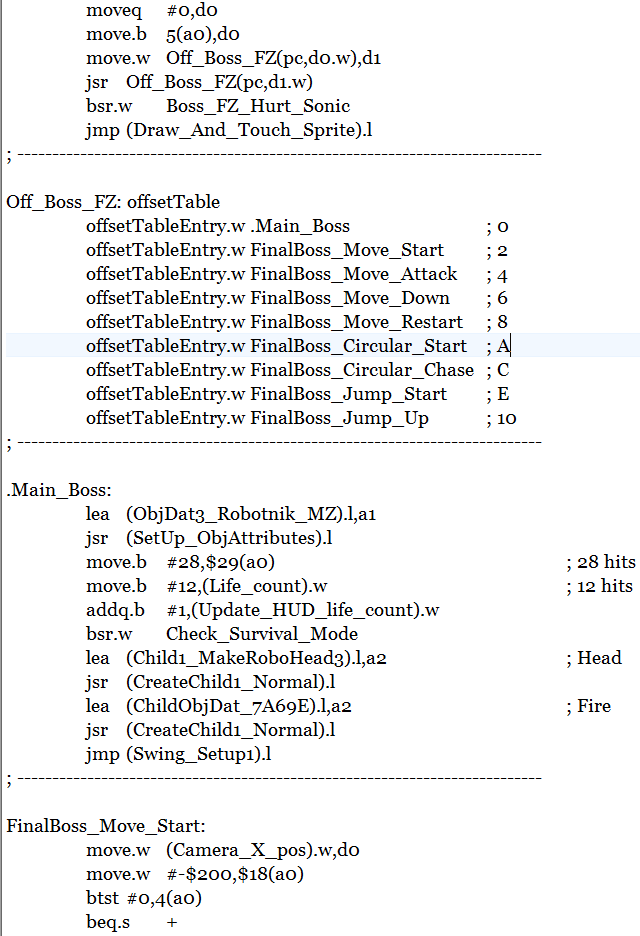Click the FinalBoss_Move_Attack table entry

click(353, 274)
